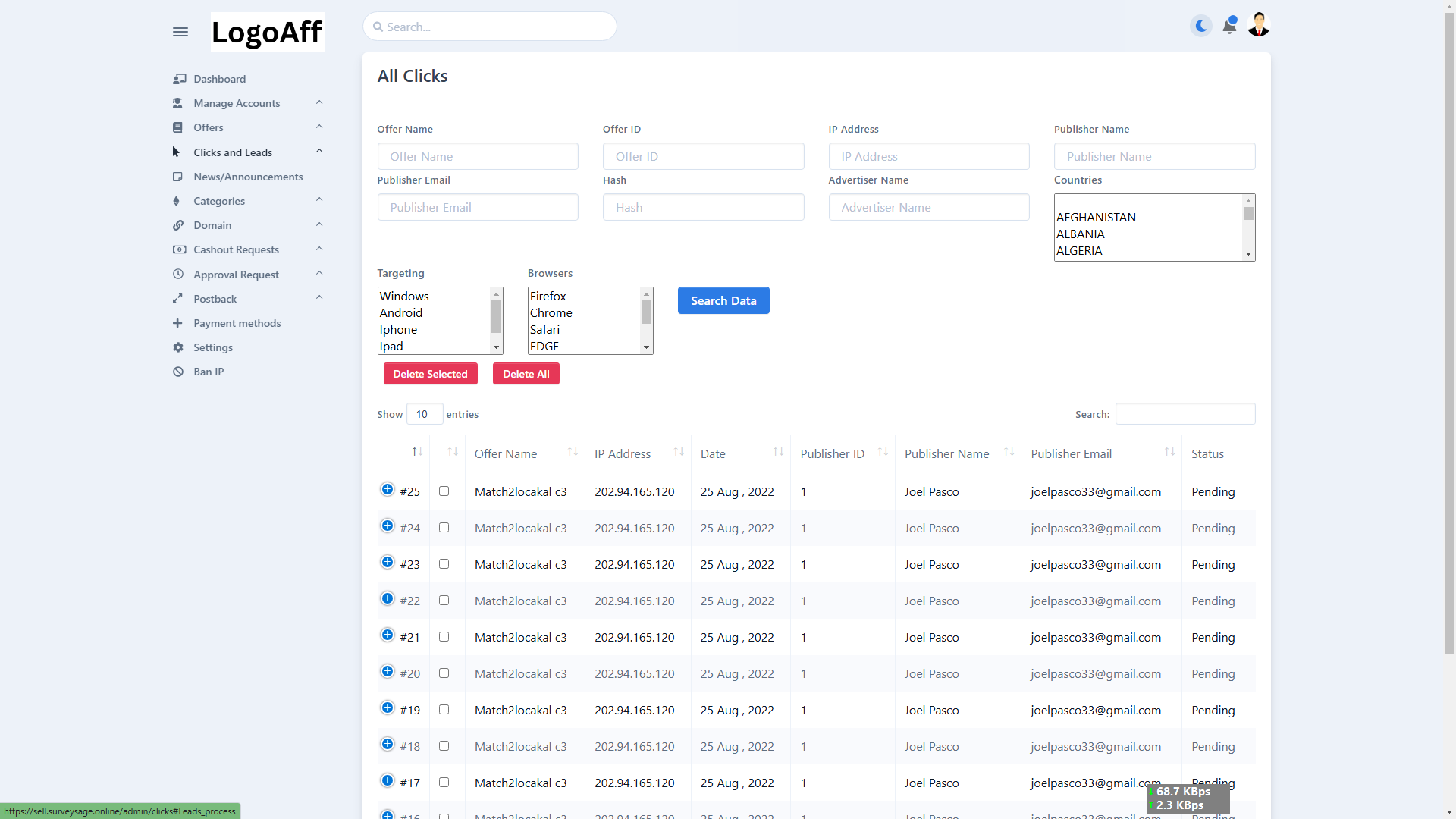1456x819 pixels.
Task: Tick the checkbox for click #19
Action: [444, 710]
